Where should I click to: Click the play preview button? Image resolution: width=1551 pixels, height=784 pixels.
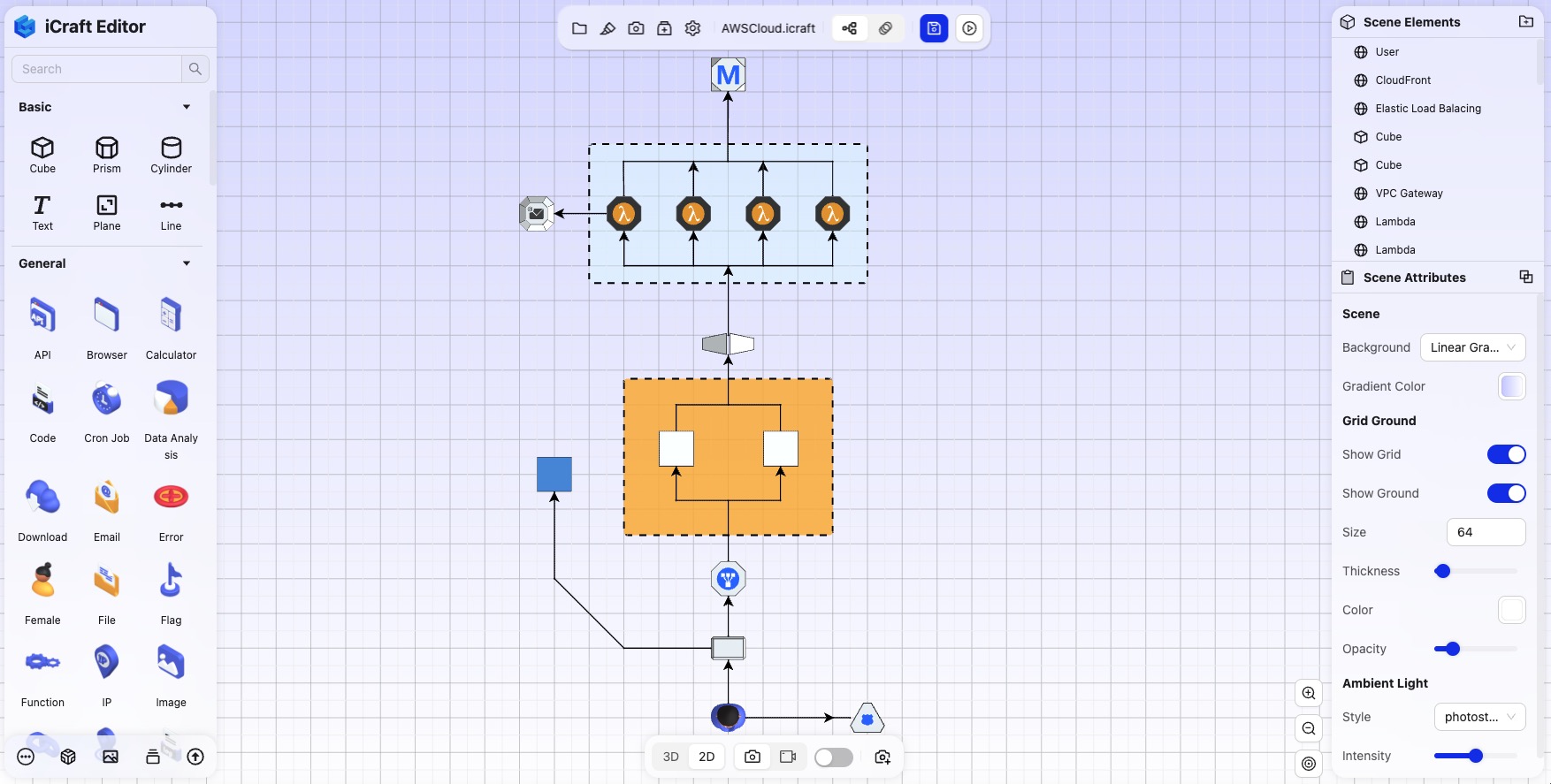969,28
